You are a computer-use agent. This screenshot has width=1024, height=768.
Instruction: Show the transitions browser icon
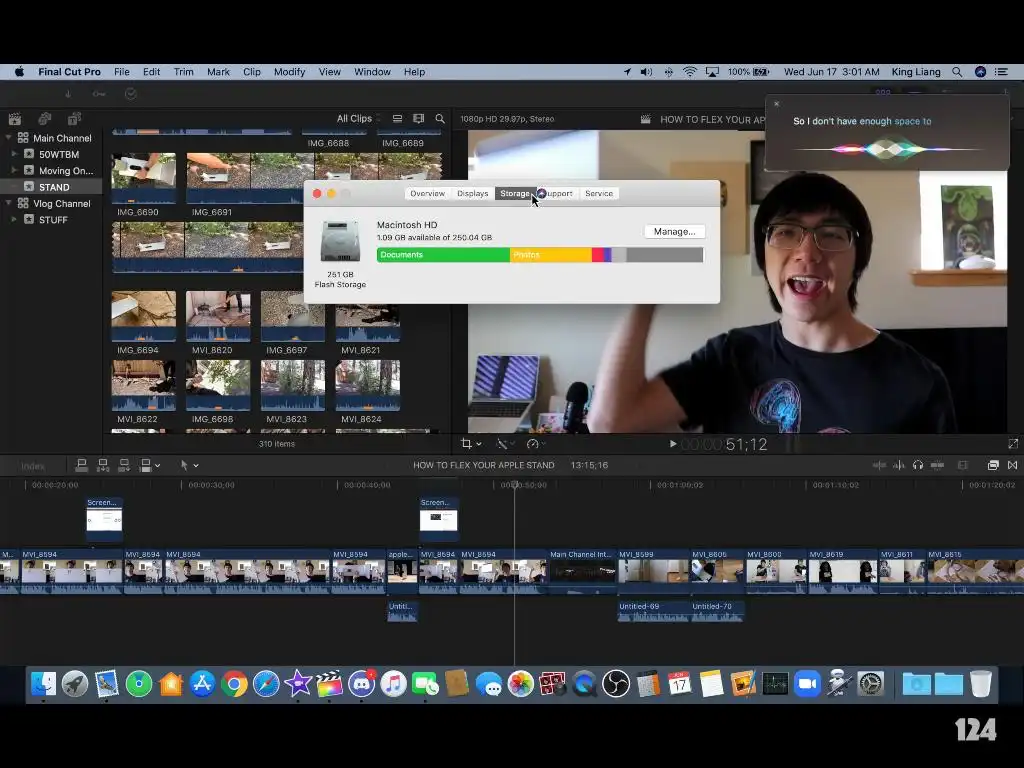click(x=1012, y=465)
